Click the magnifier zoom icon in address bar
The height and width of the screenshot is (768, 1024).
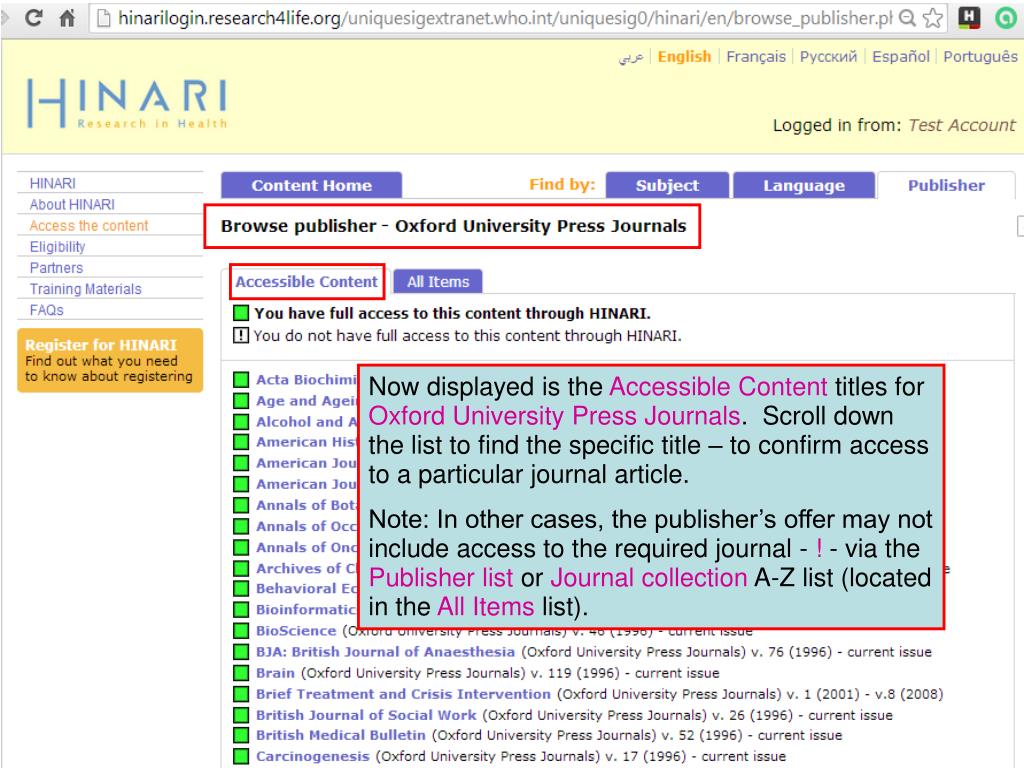(907, 18)
